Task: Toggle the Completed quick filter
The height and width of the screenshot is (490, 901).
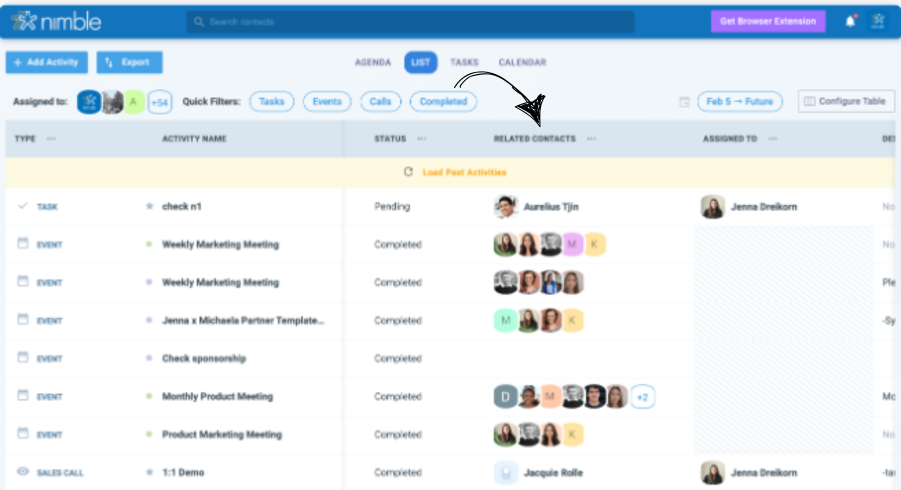Action: click(x=443, y=102)
